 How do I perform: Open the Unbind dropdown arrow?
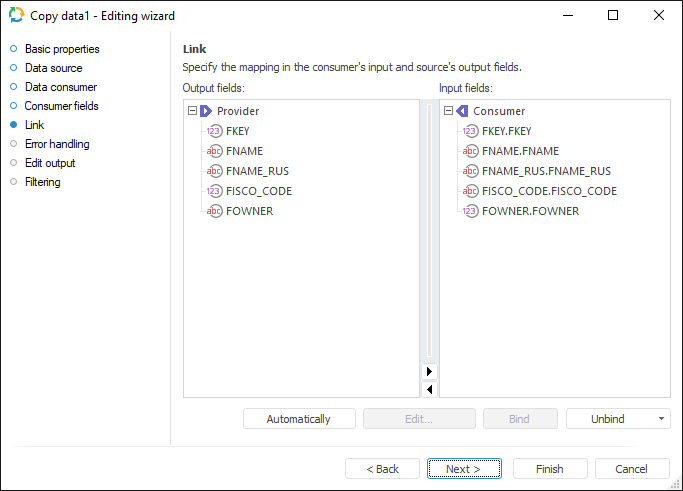[x=660, y=419]
